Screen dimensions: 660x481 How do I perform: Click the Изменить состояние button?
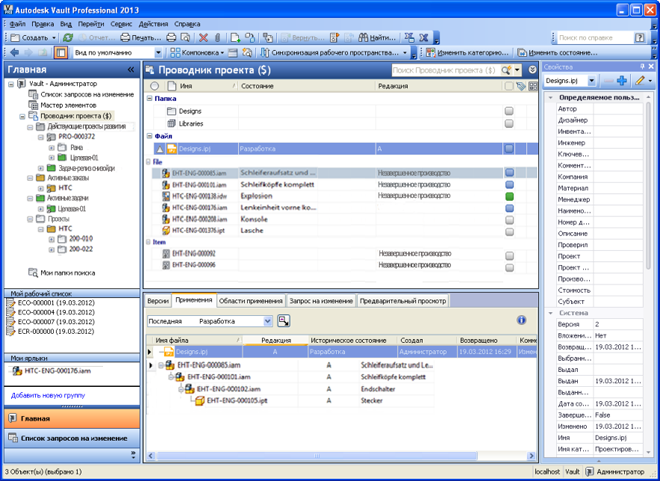pos(557,53)
